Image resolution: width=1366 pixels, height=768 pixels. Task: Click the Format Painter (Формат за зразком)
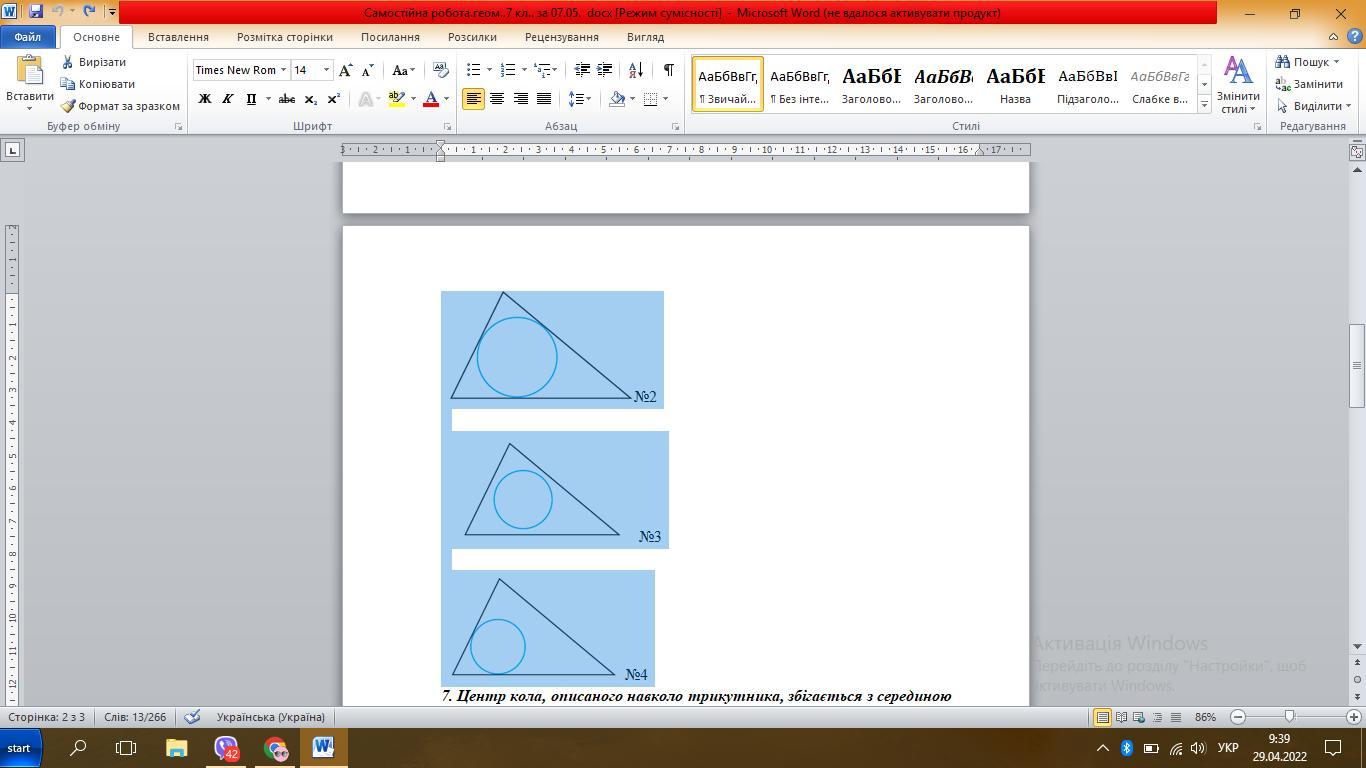pyautogui.click(x=120, y=106)
